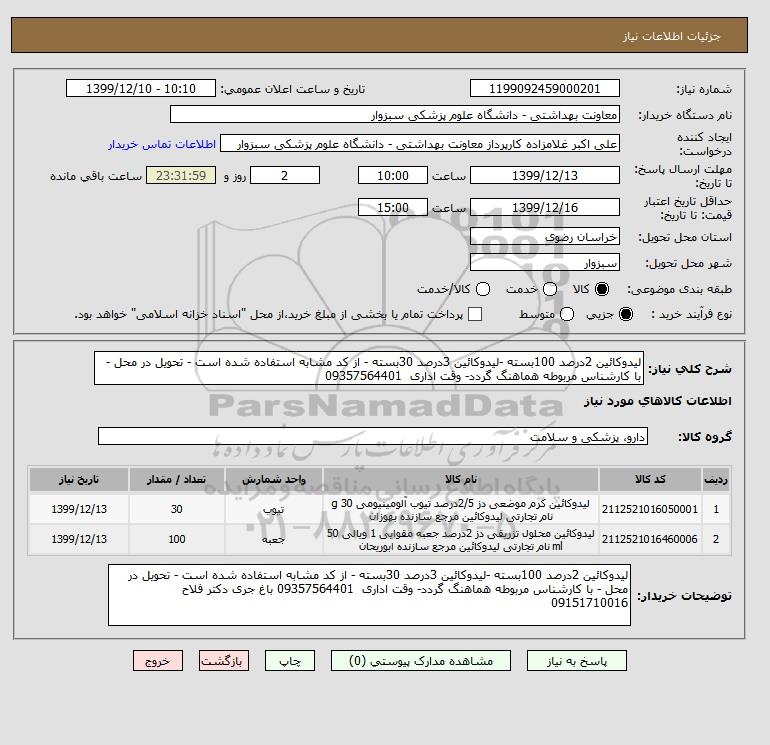The height and width of the screenshot is (745, 770).
Task: Click the delivery province field خراسان رضوی
Action: coord(545,237)
